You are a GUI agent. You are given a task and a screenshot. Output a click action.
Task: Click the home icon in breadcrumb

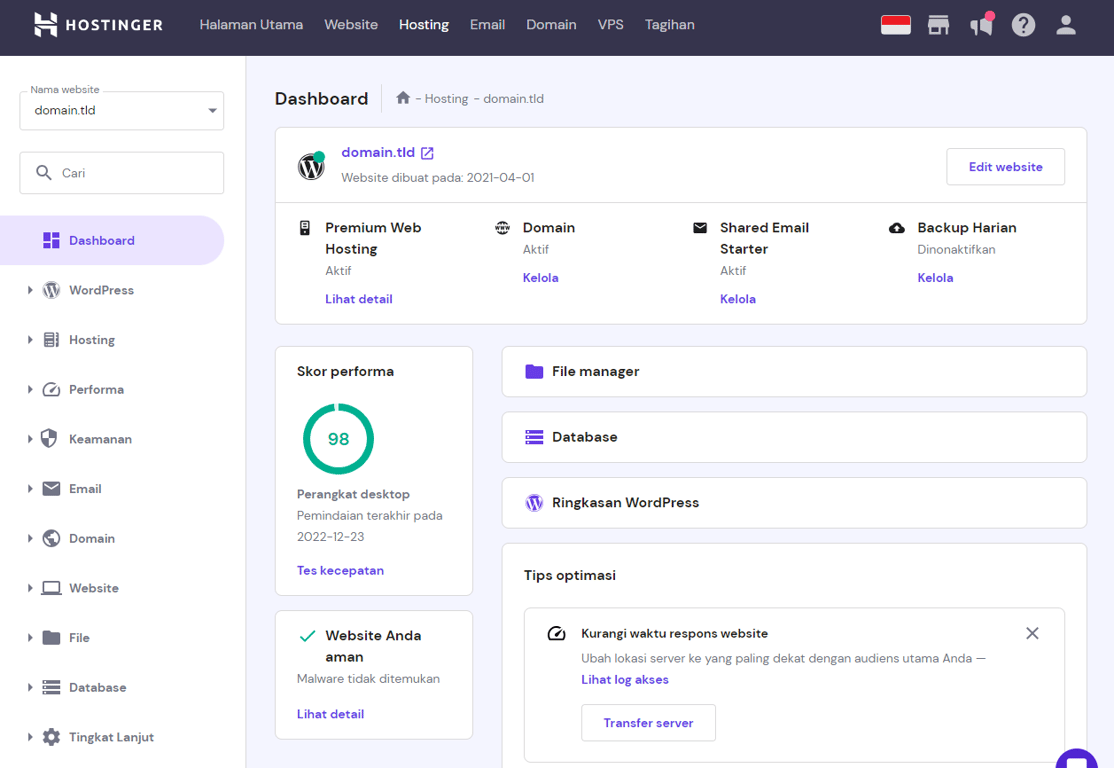click(x=403, y=97)
